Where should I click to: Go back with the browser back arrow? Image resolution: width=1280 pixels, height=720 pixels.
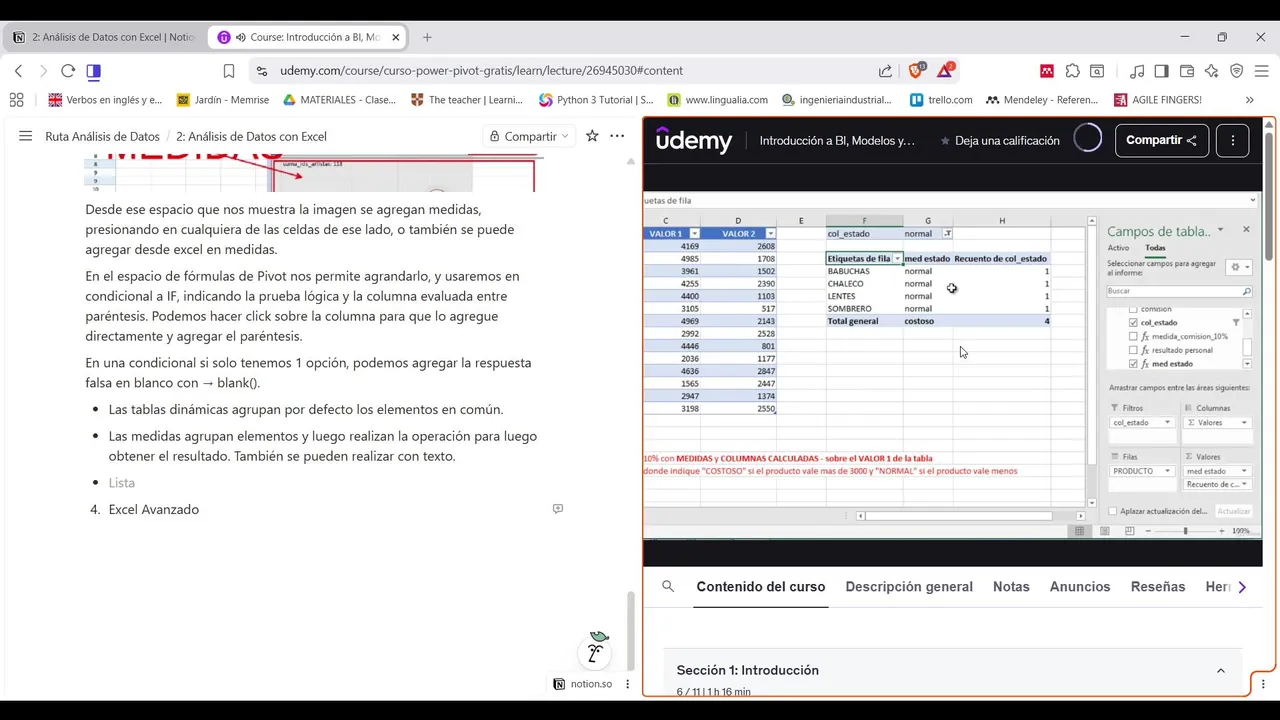[x=18, y=71]
